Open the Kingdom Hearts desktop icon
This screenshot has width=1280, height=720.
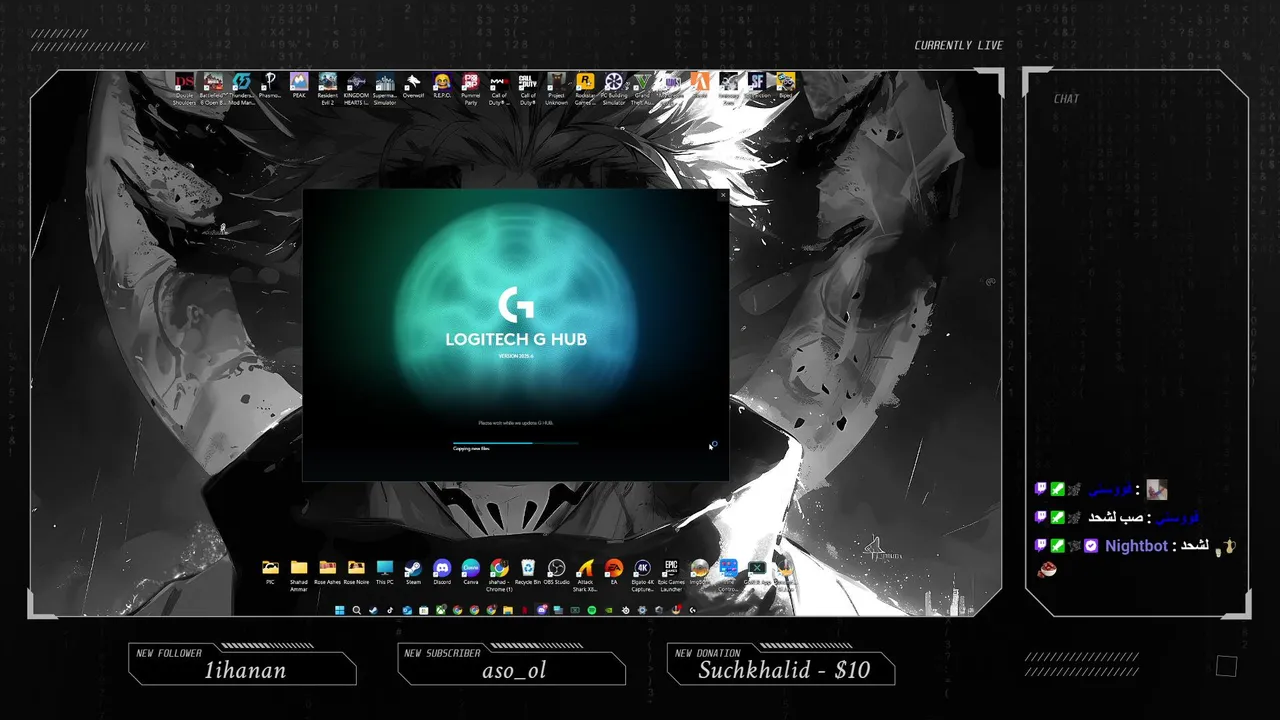click(356, 88)
